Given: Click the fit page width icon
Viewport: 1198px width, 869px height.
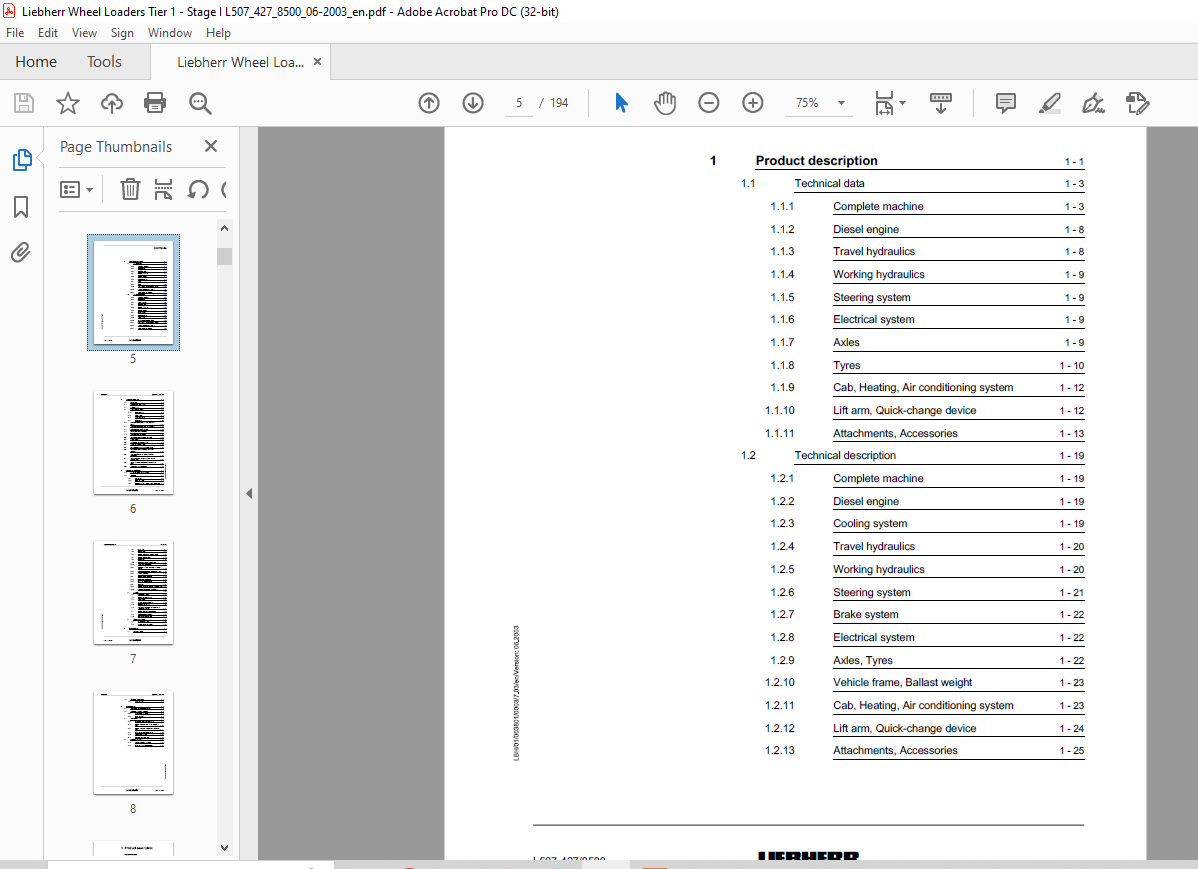Looking at the screenshot, I should point(884,103).
